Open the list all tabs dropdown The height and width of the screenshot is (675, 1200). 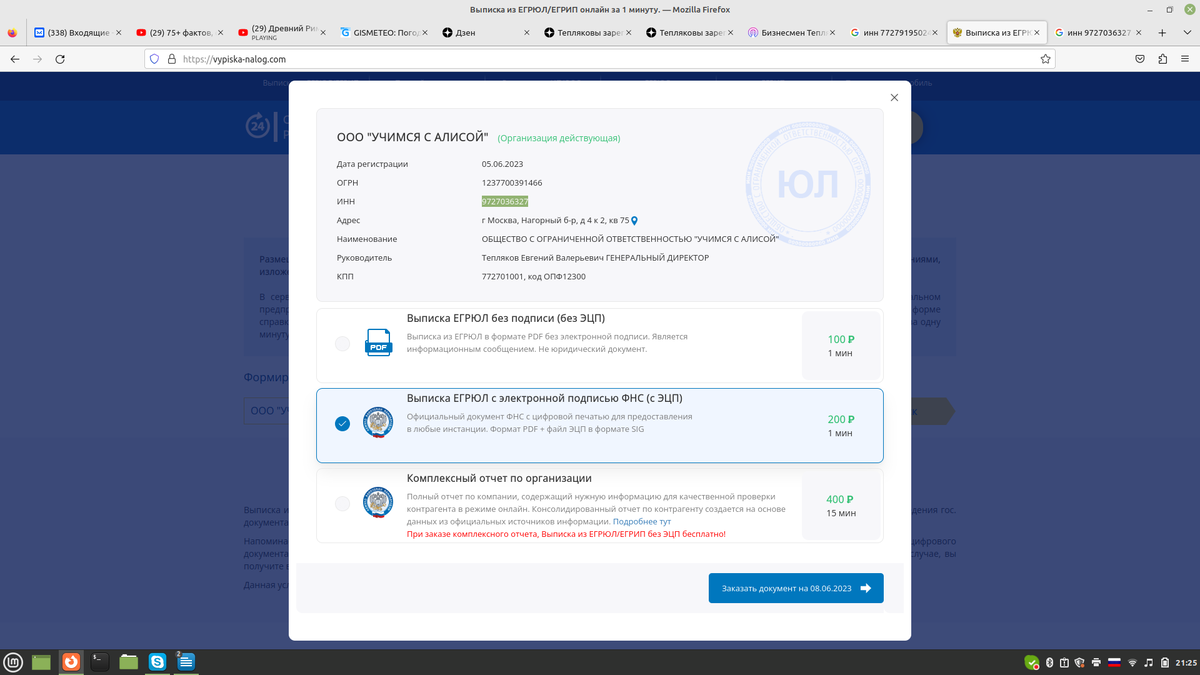pos(1187,32)
